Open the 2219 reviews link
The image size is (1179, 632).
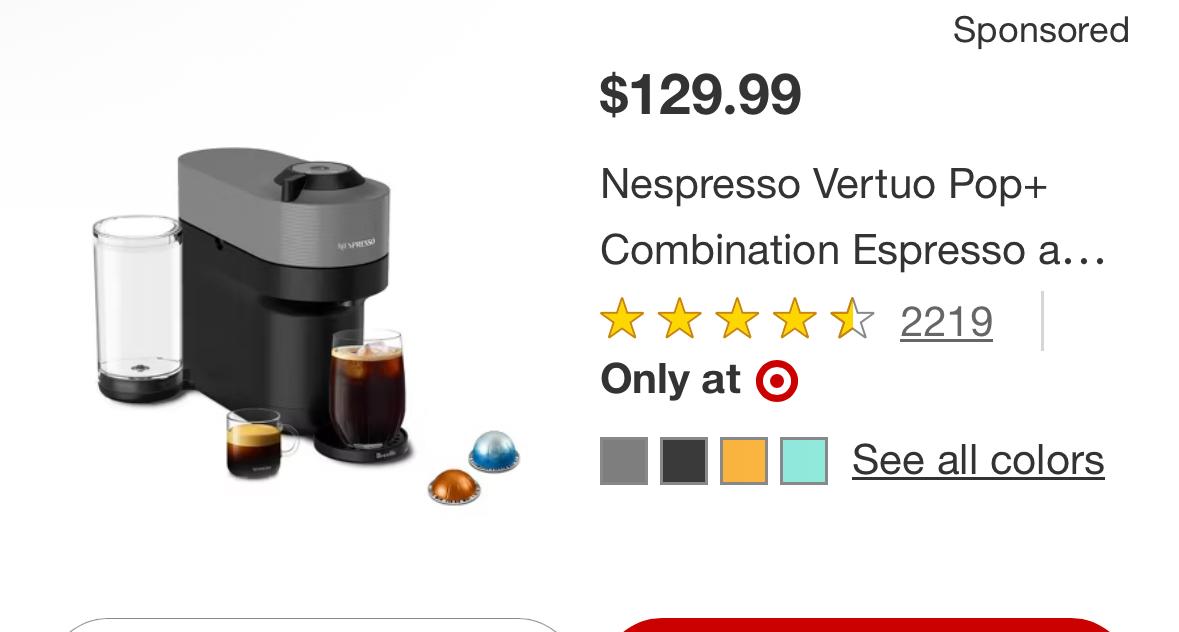pyautogui.click(x=946, y=322)
